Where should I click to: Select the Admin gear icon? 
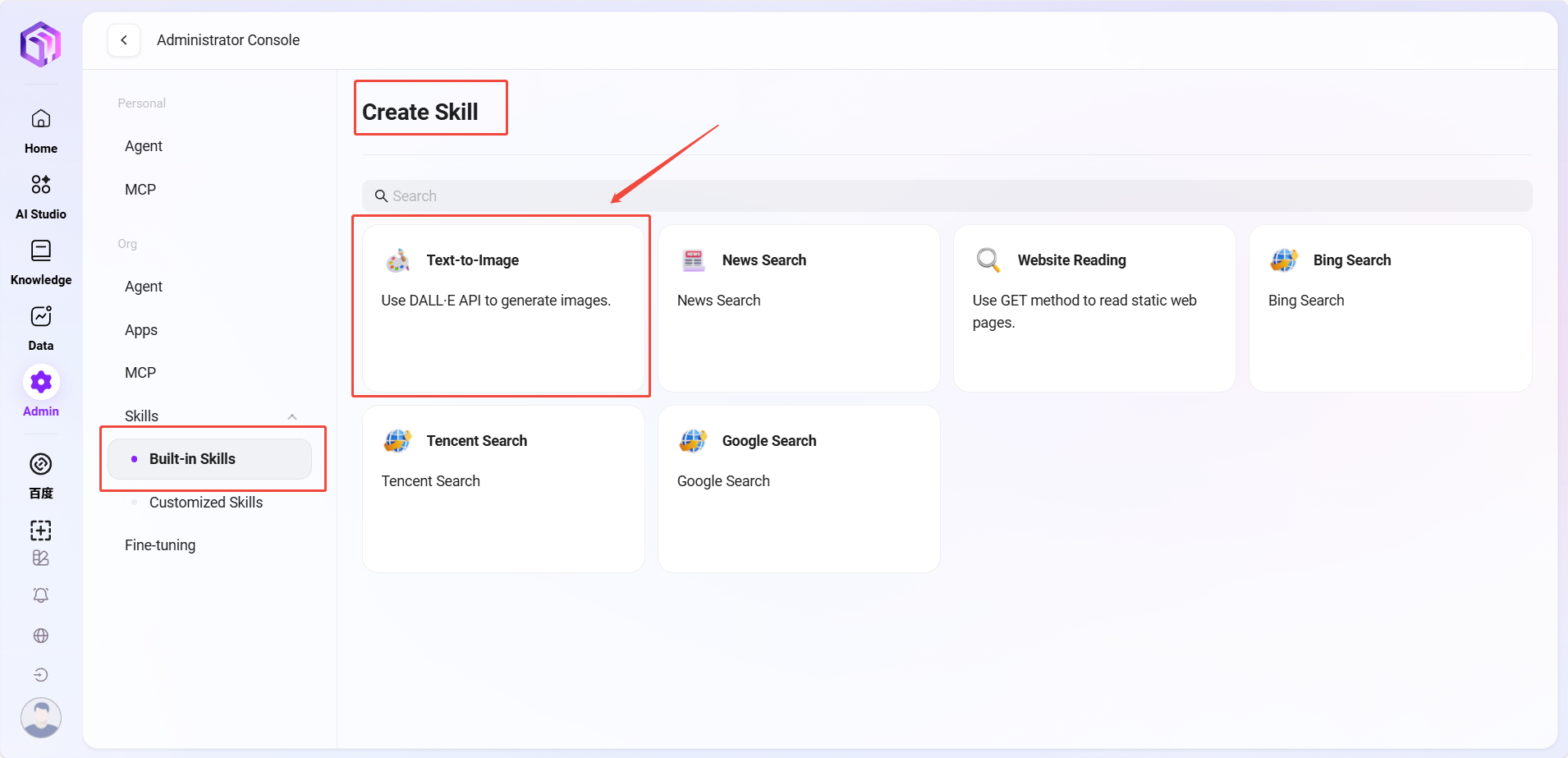point(41,383)
